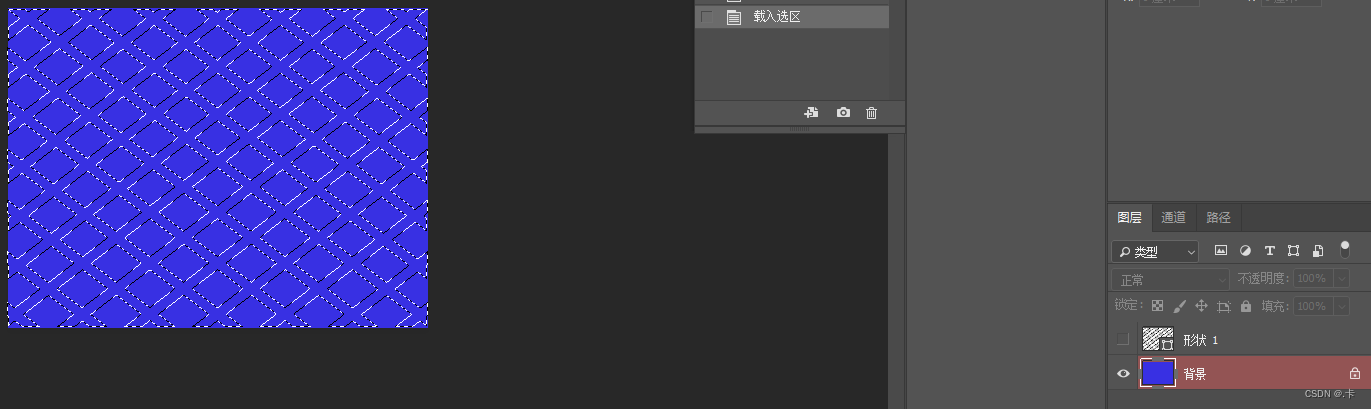Switch to the 通道 tab
Viewport: 1371px width, 409px height.
(x=1174, y=217)
